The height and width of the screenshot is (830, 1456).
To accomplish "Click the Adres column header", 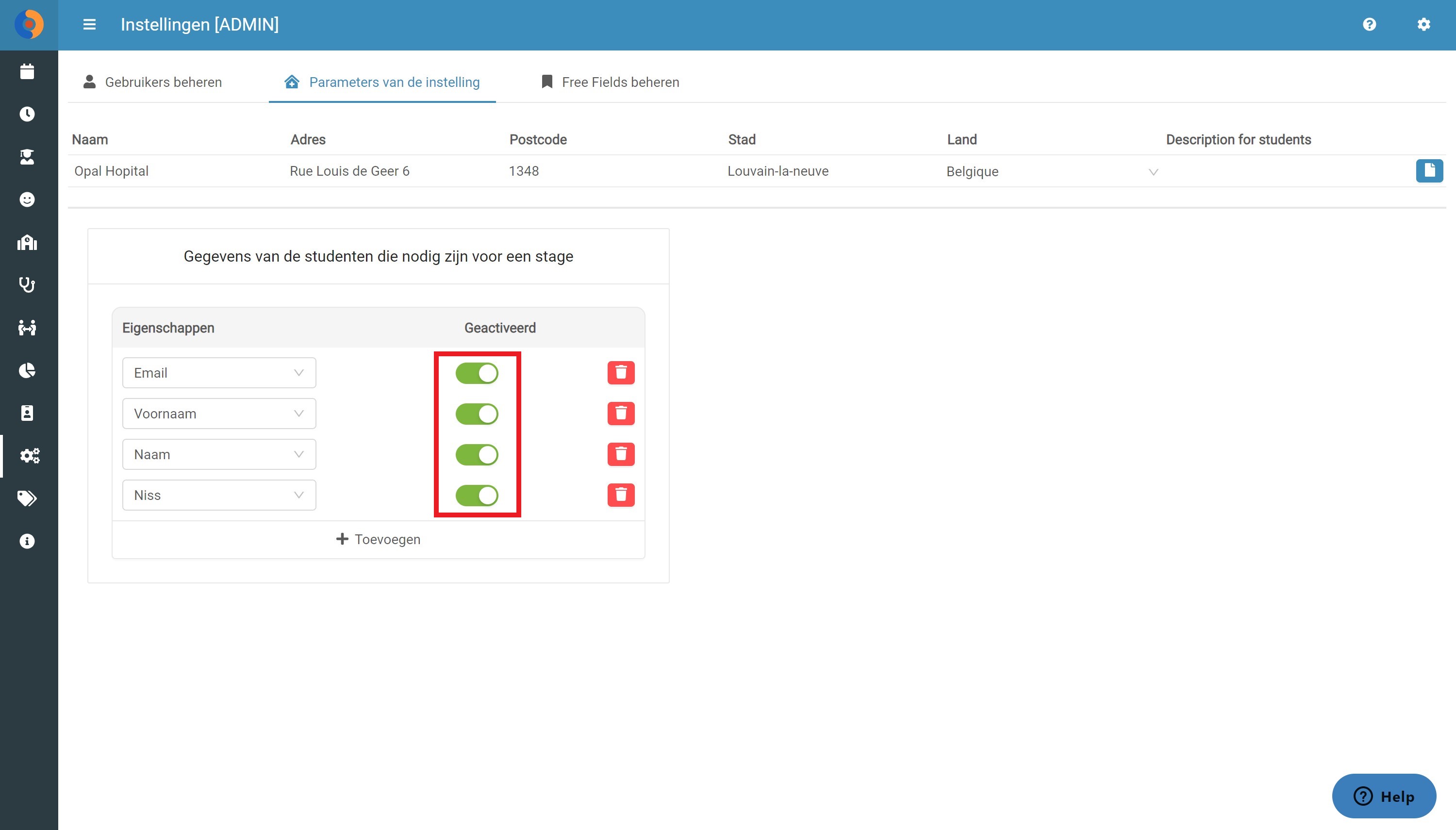I will point(308,140).
